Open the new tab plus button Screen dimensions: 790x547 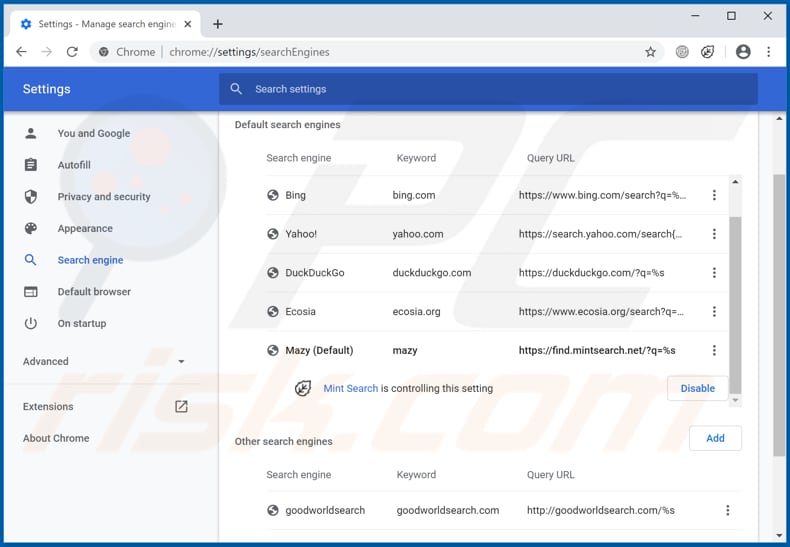218,24
